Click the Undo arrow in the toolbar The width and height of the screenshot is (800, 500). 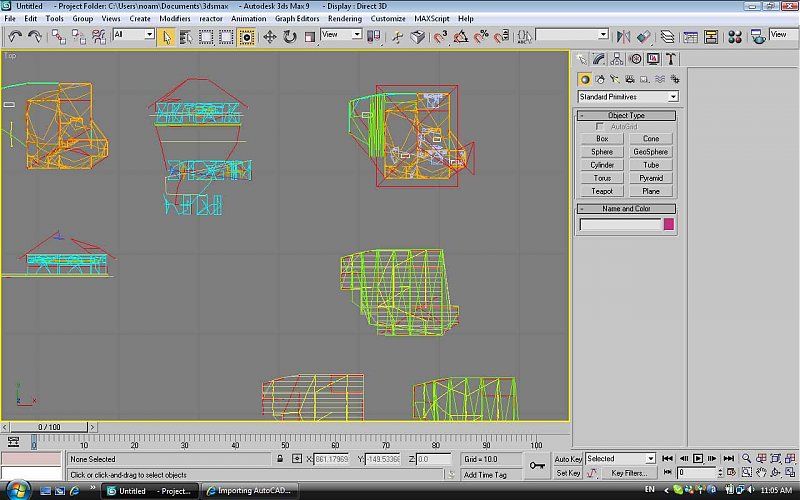tap(14, 36)
